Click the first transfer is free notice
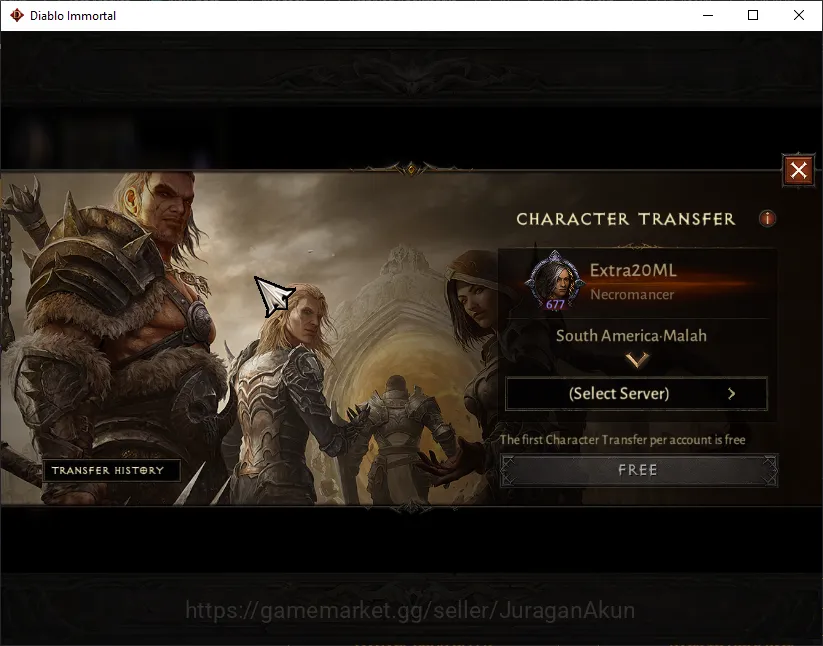 [x=622, y=440]
